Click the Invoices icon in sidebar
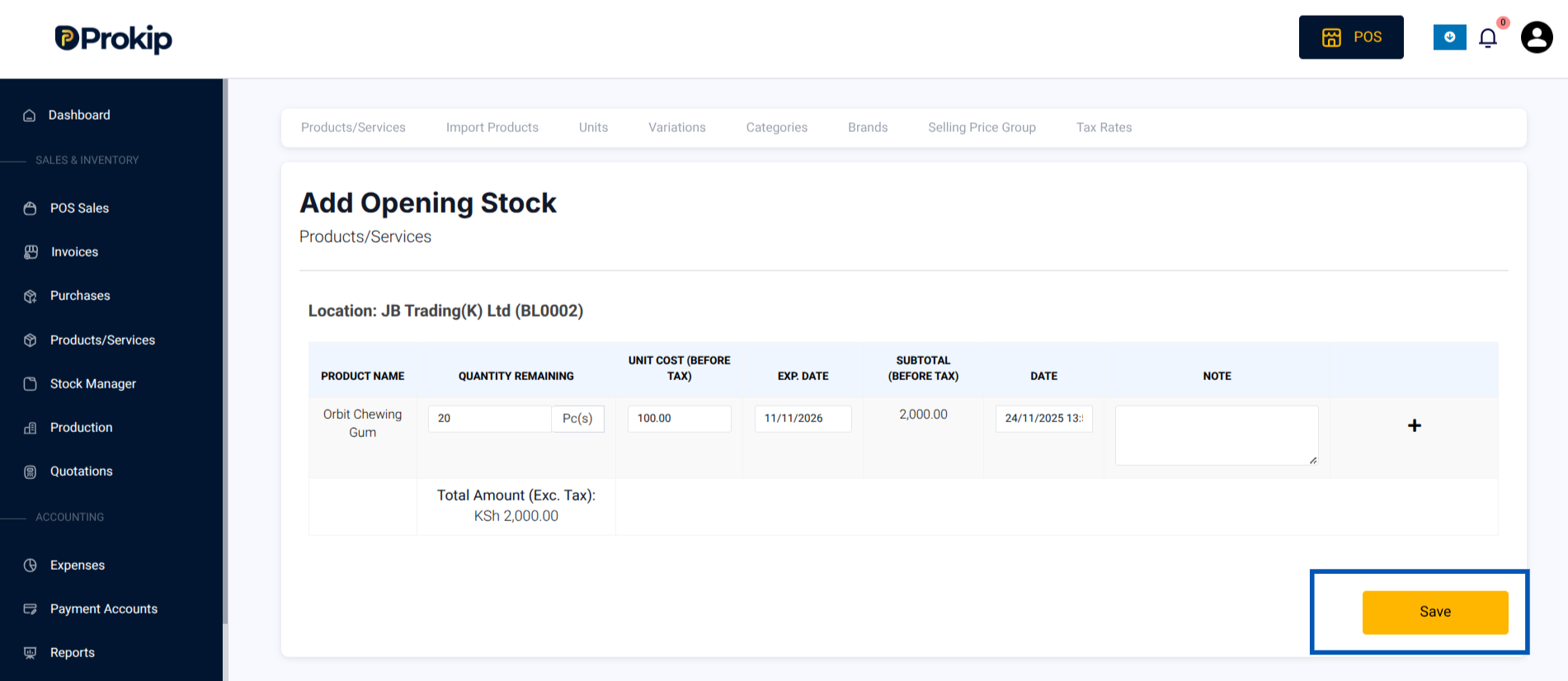 [x=31, y=252]
